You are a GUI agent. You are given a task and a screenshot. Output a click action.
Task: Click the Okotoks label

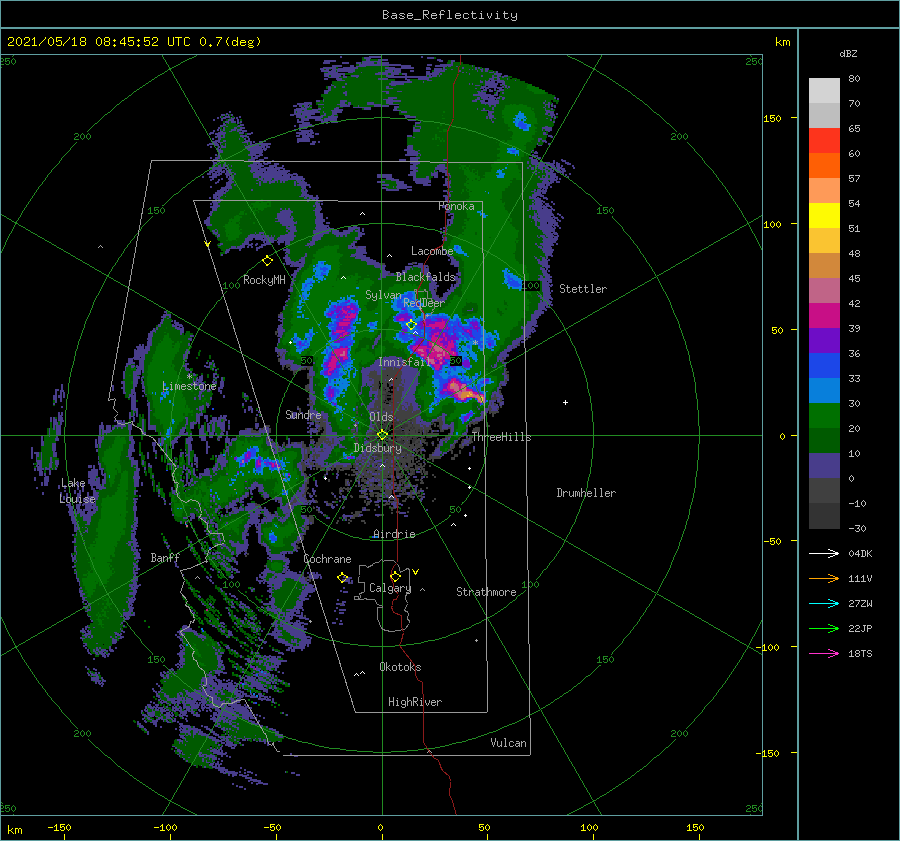[x=400, y=667]
